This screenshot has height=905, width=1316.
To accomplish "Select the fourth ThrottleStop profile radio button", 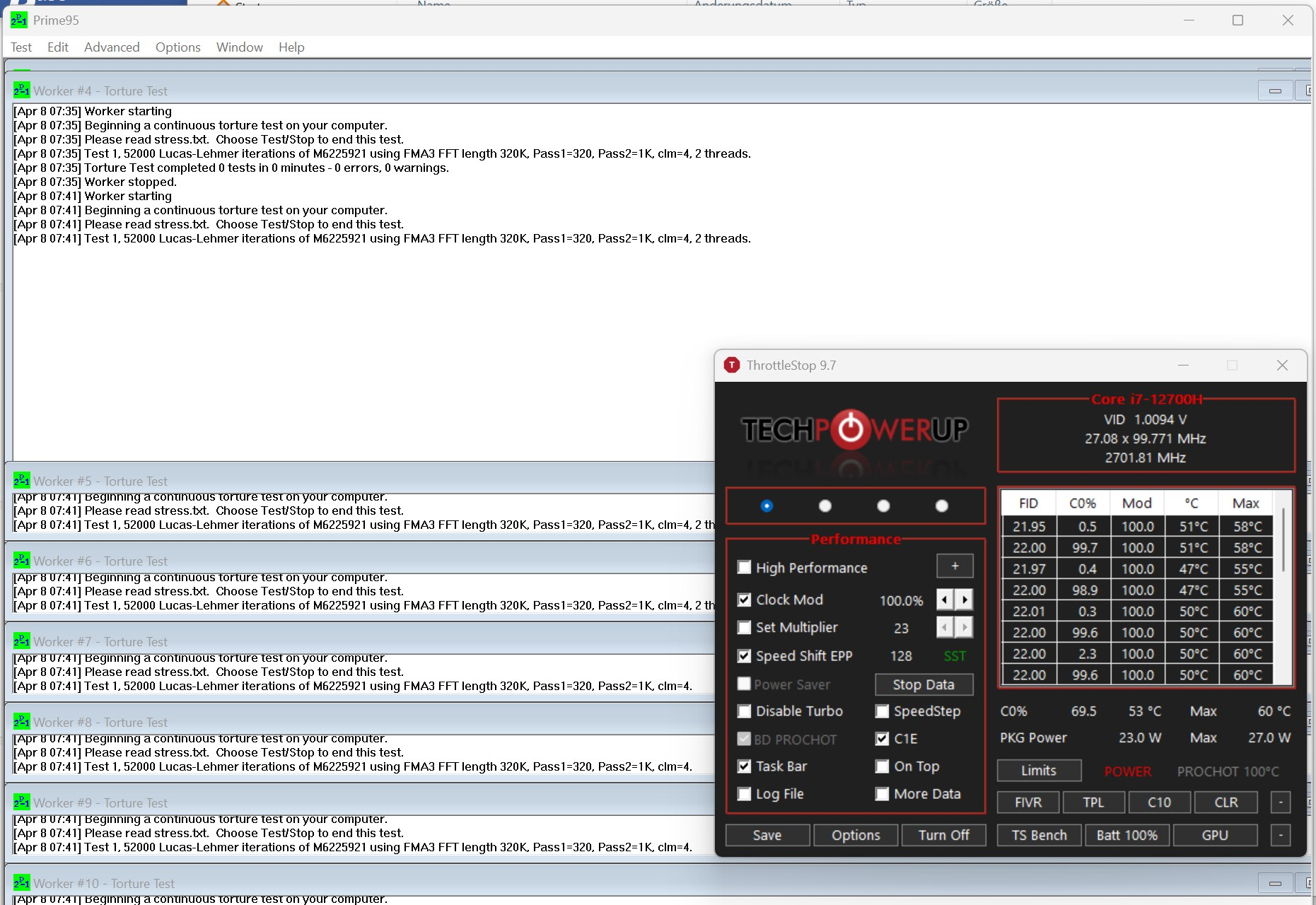I will pos(941,506).
